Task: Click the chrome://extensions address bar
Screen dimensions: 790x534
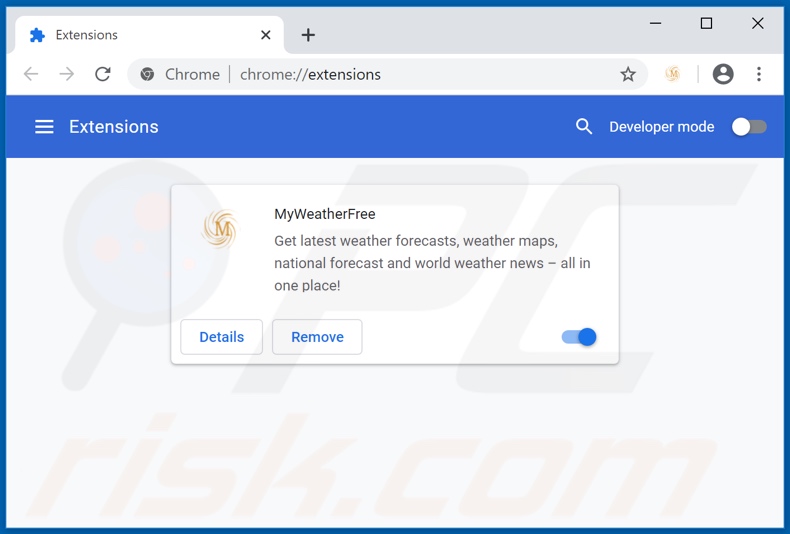Action: (387, 74)
